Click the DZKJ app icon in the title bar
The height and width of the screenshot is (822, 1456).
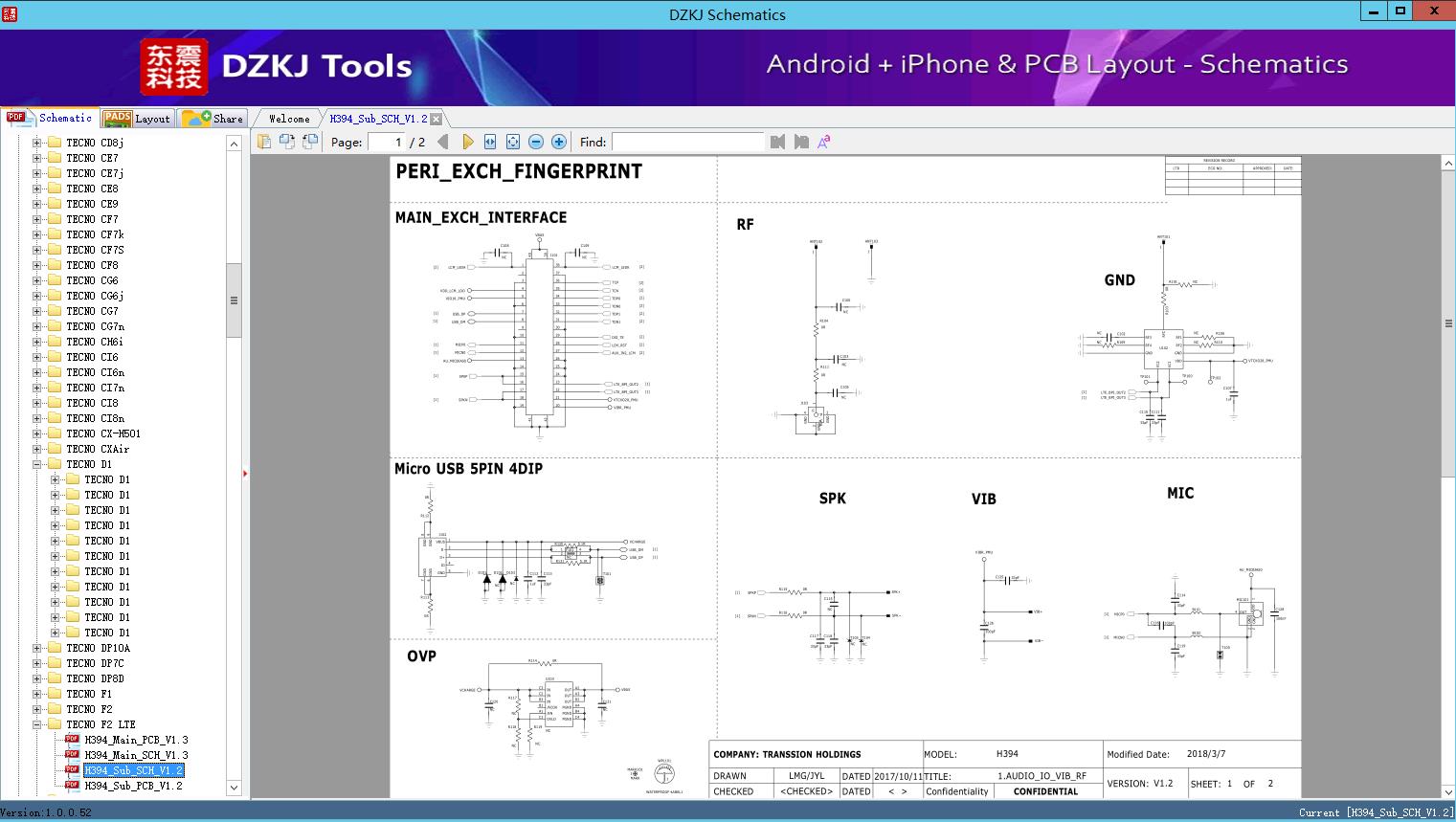(10, 13)
